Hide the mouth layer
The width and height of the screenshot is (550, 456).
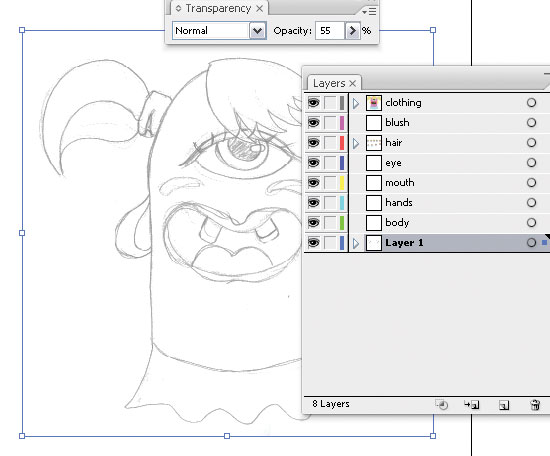tap(314, 182)
